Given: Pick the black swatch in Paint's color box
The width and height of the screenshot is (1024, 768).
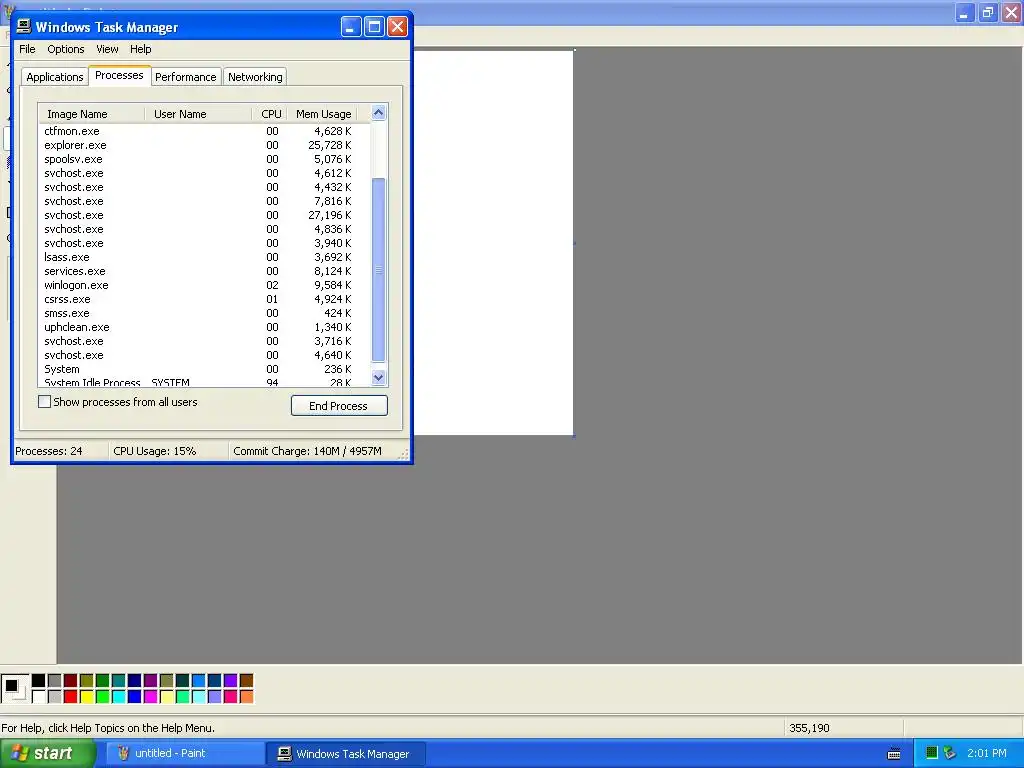Looking at the screenshot, I should point(39,680).
